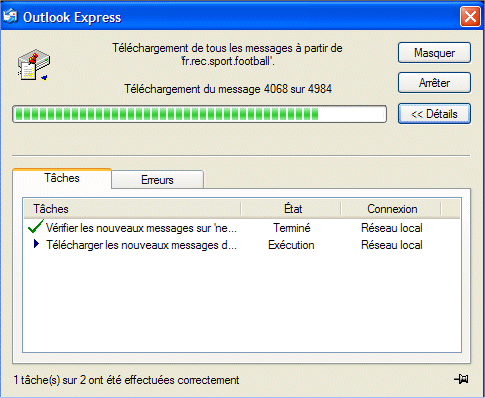Select the 'Télécharger les nouveaux messages' task row
This screenshot has width=485, height=398.
242,245
